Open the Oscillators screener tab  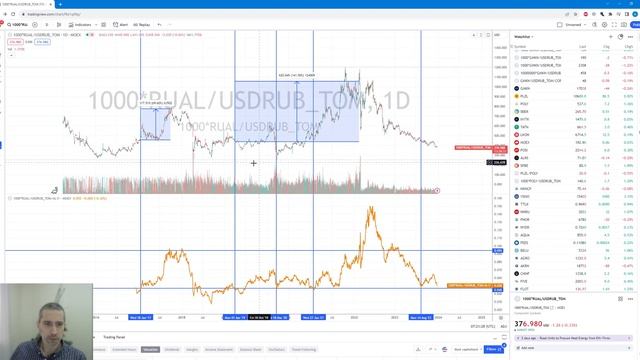click(x=276, y=350)
